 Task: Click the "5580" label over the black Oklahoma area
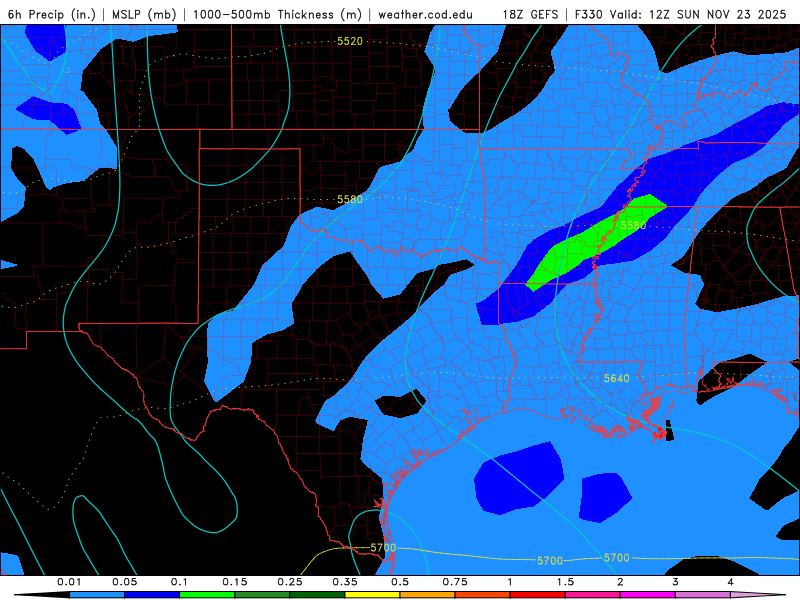click(x=349, y=199)
